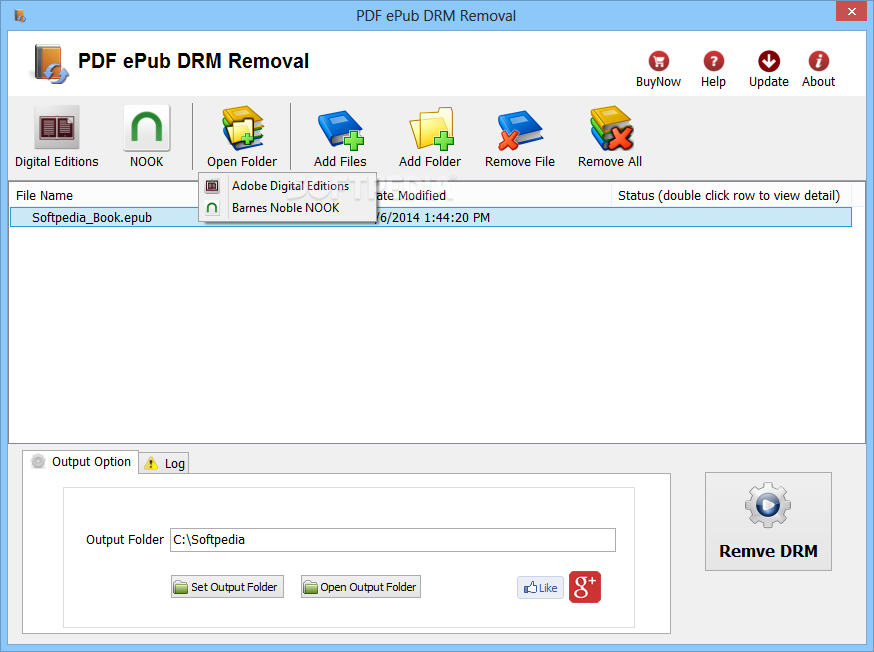Switch to the Log tab

[x=164, y=463]
